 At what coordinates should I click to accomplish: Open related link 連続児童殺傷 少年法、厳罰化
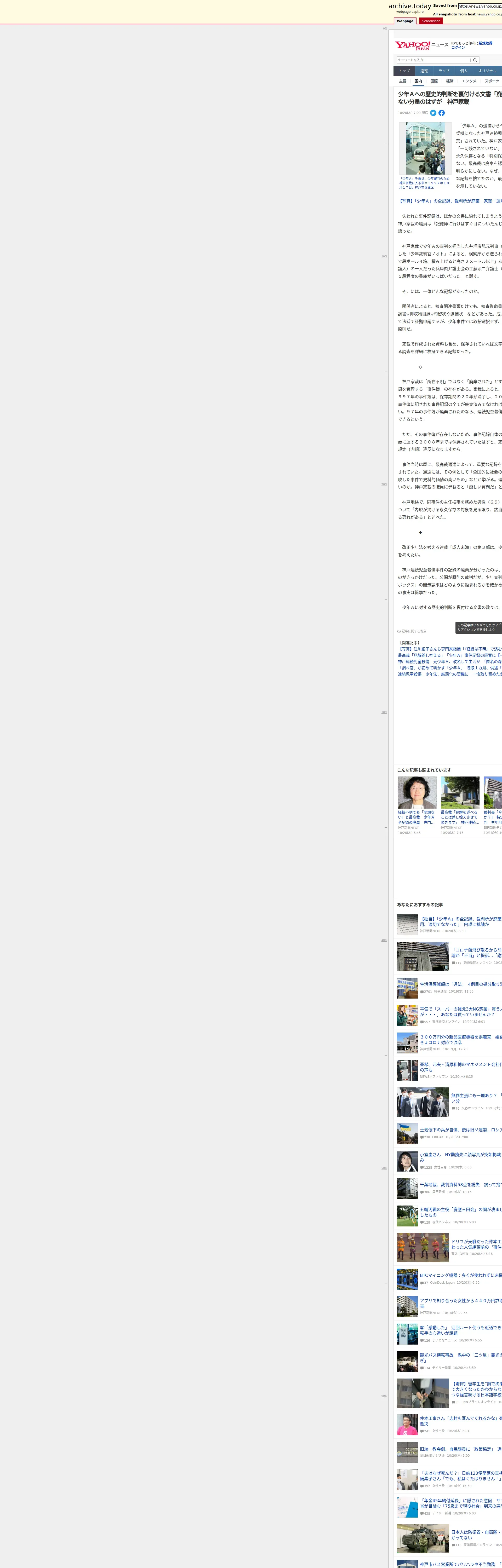pos(450,675)
